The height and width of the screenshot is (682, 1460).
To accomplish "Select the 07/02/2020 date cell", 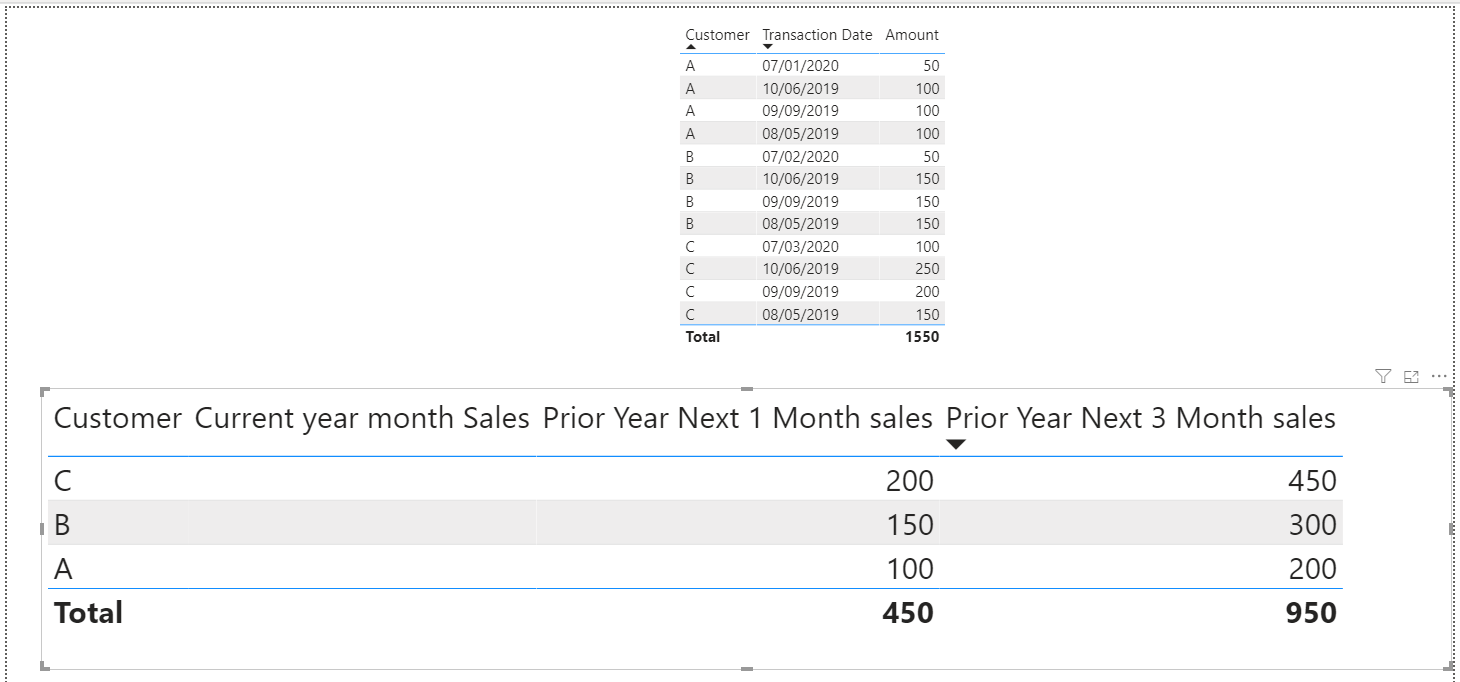I will [800, 156].
